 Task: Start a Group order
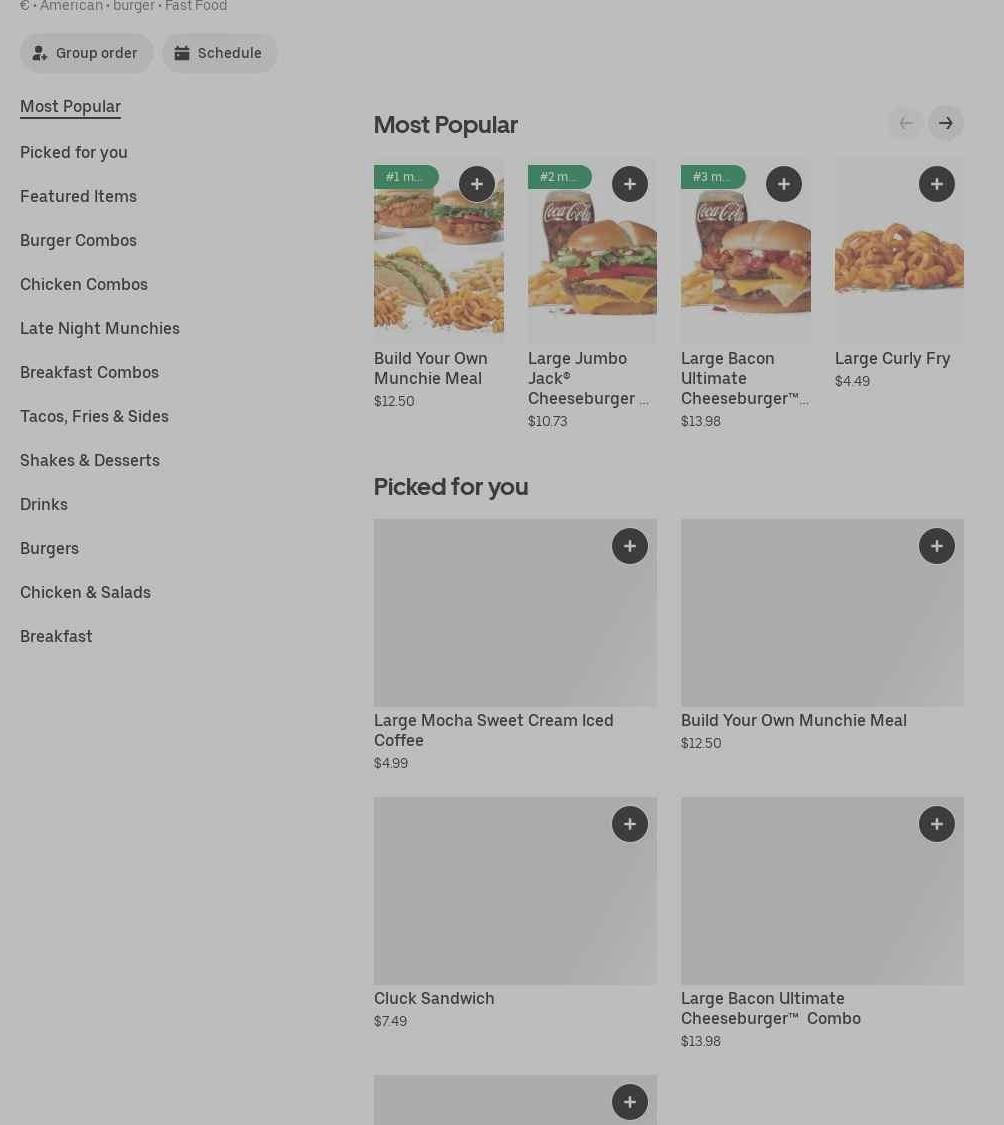click(x=87, y=53)
